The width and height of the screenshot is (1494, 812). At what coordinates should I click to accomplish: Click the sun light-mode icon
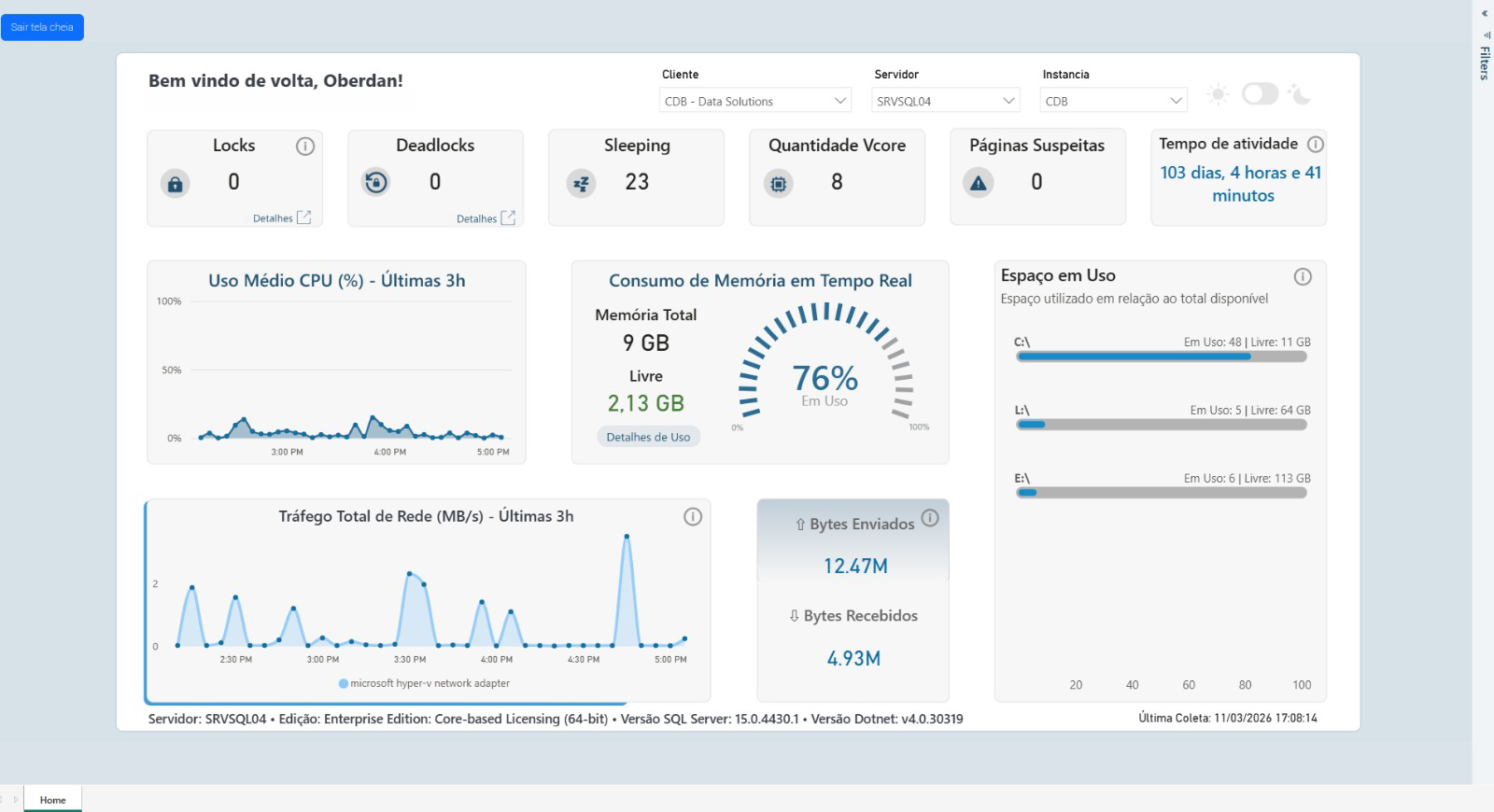tap(1218, 94)
